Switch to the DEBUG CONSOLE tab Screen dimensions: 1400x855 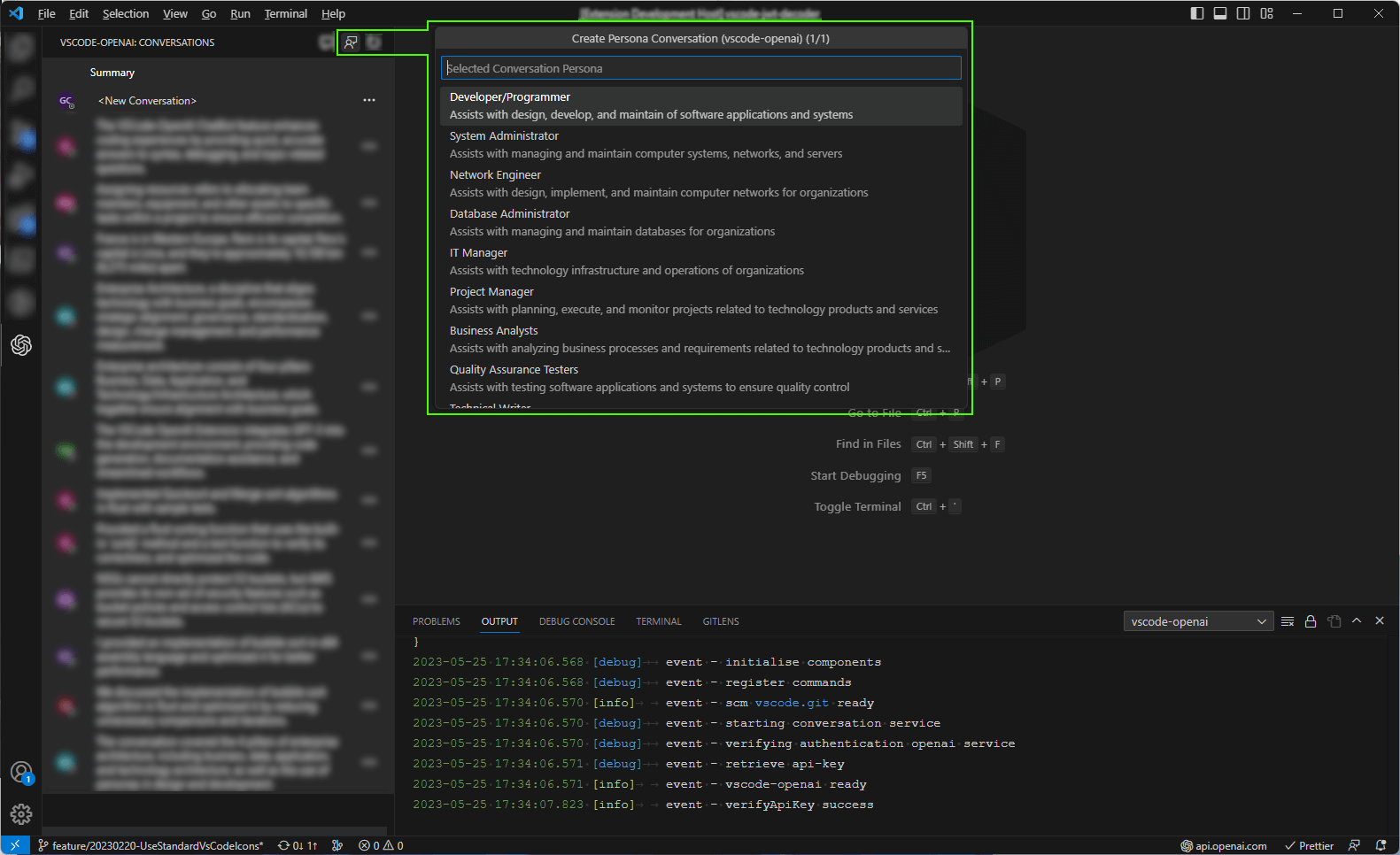(x=577, y=621)
